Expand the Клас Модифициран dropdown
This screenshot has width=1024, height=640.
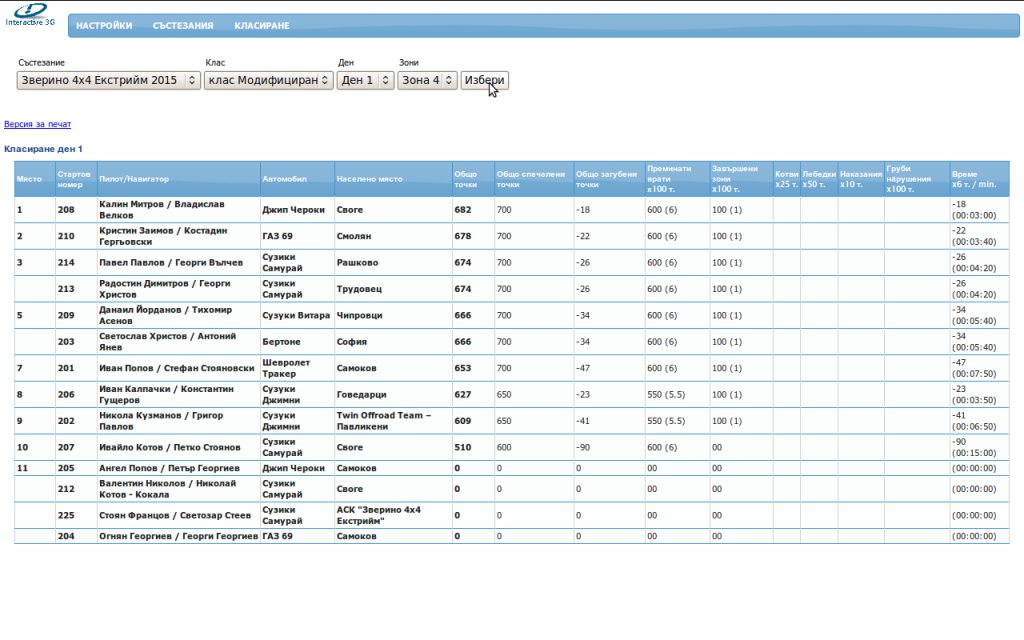pyautogui.click(x=269, y=80)
